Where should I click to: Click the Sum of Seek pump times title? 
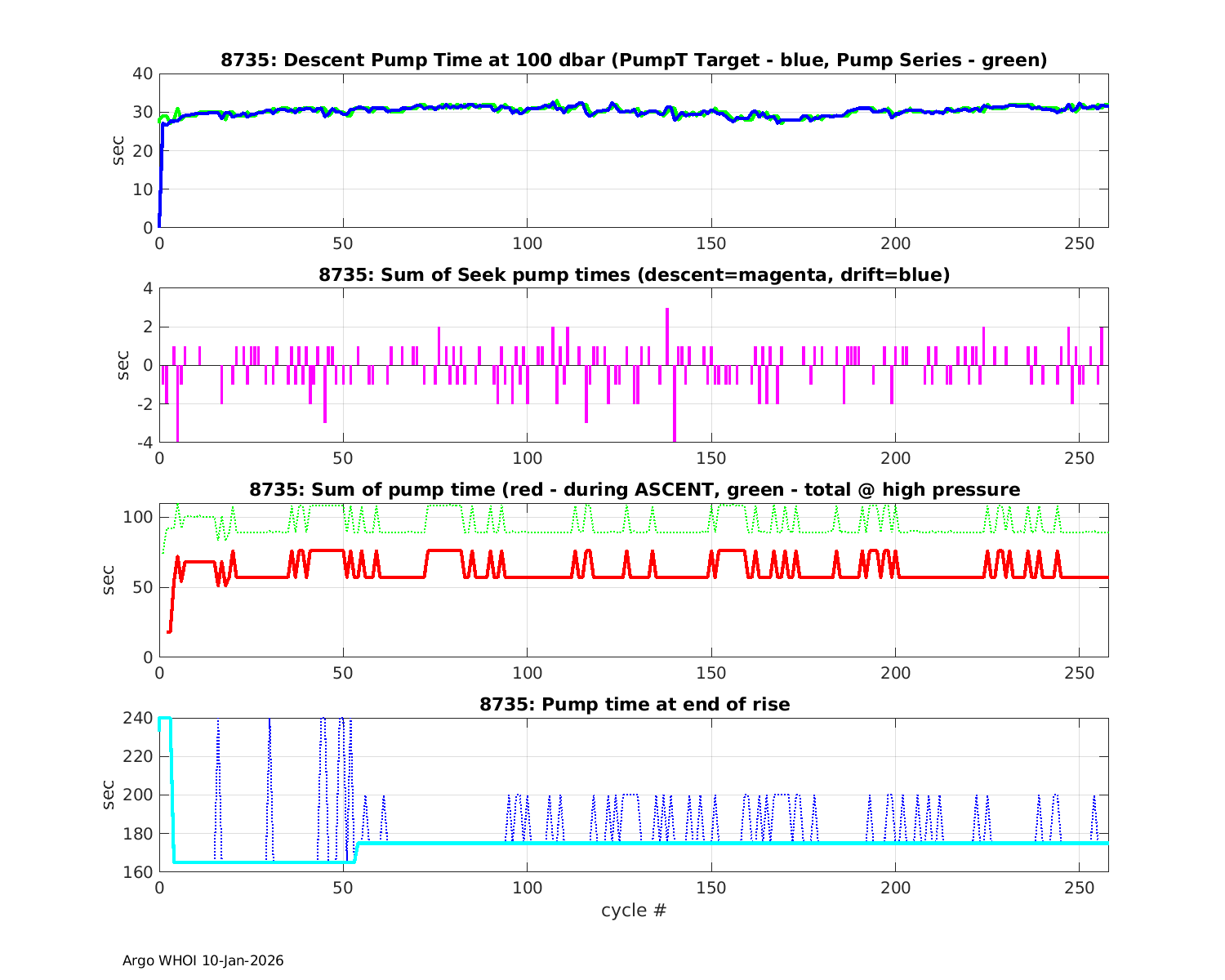(x=634, y=275)
